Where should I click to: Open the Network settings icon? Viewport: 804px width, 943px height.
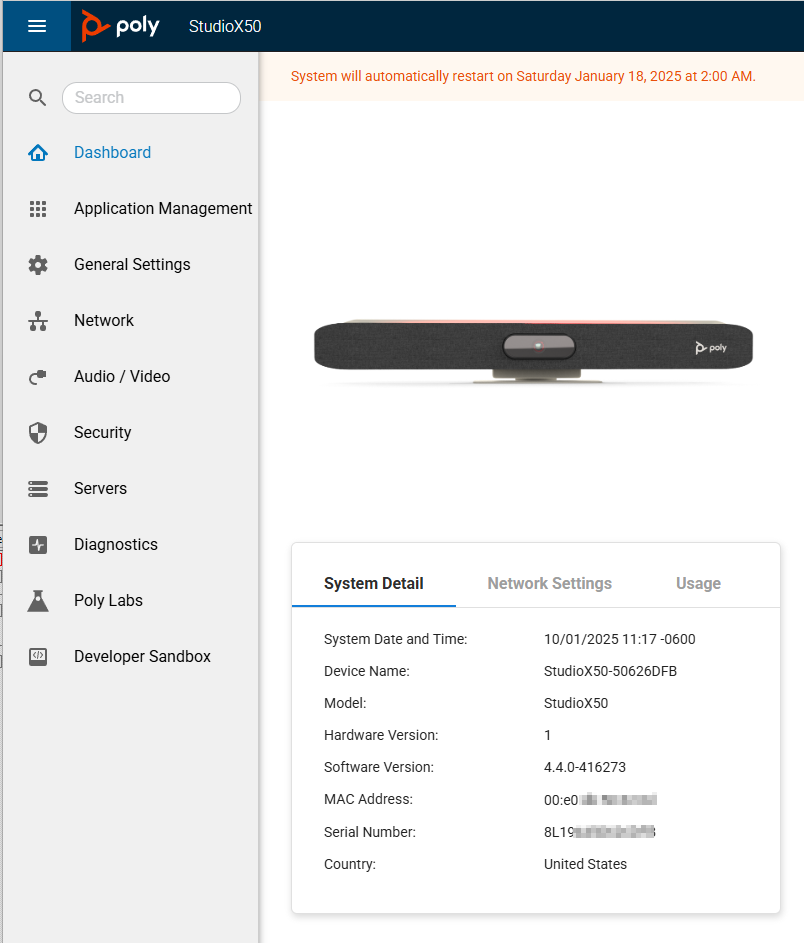coord(38,320)
